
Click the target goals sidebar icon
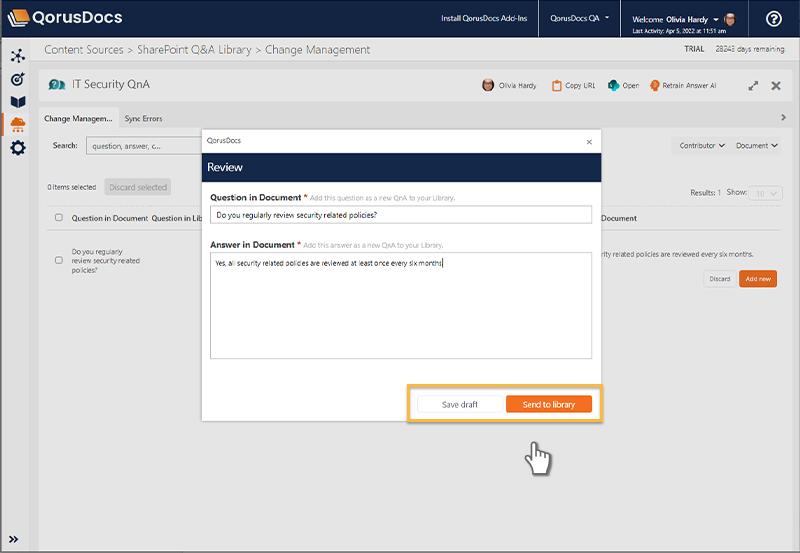(x=17, y=79)
